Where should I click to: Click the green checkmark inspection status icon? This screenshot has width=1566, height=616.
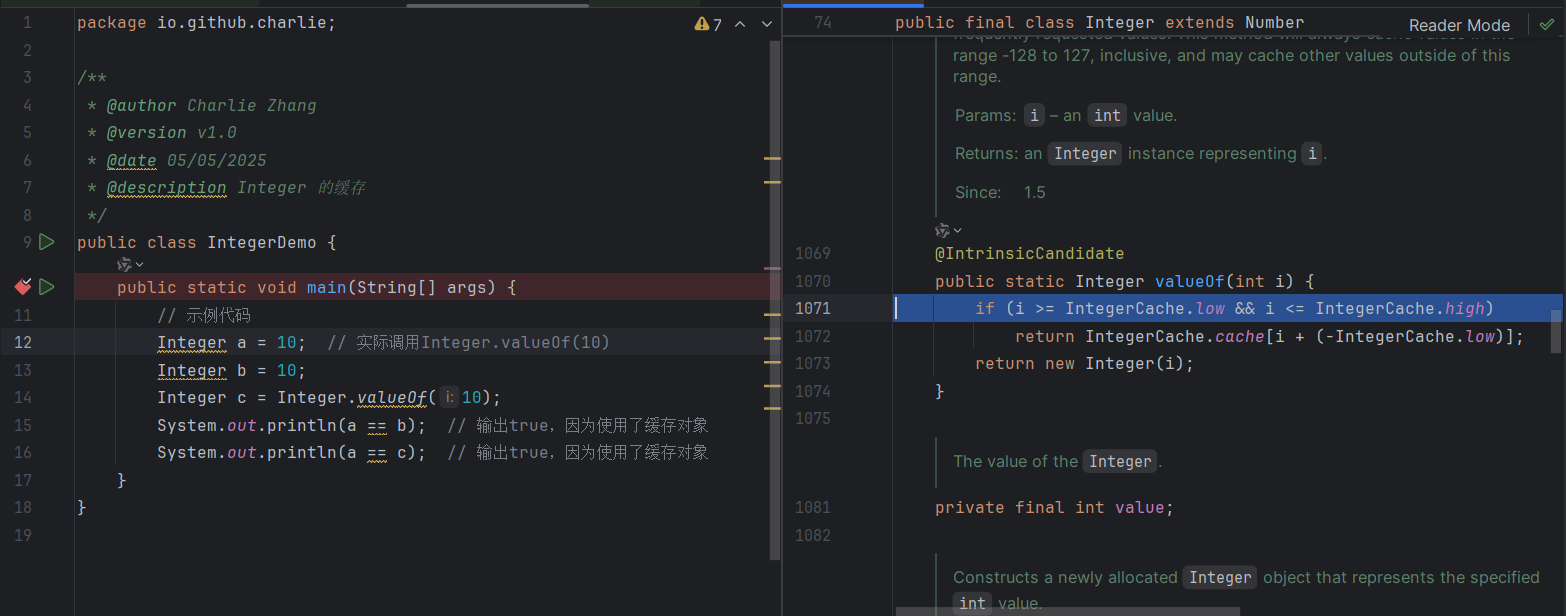pos(1547,25)
